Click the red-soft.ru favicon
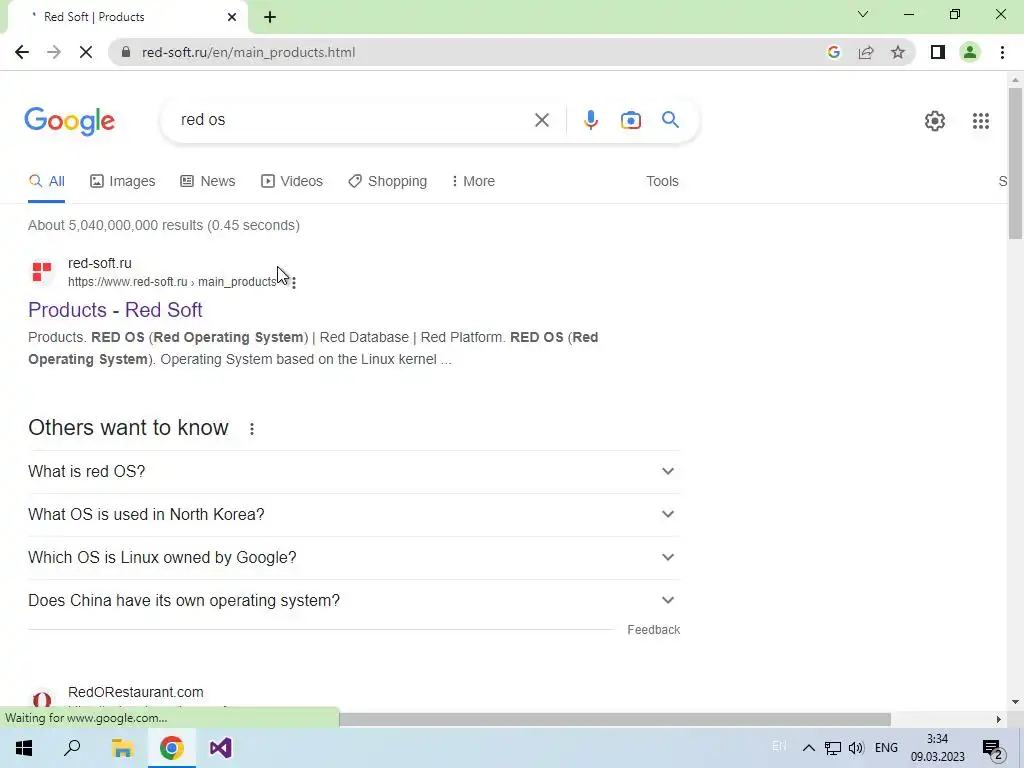 [x=42, y=272]
